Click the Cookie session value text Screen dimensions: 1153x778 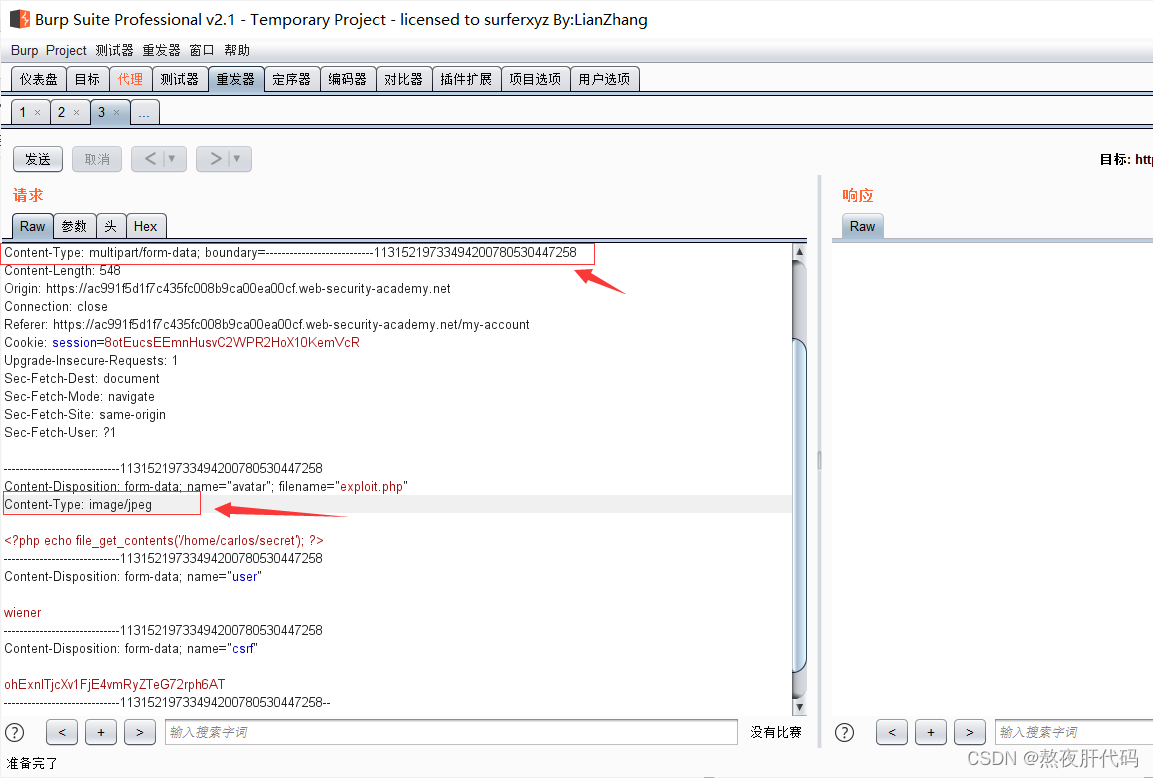[x=232, y=343]
